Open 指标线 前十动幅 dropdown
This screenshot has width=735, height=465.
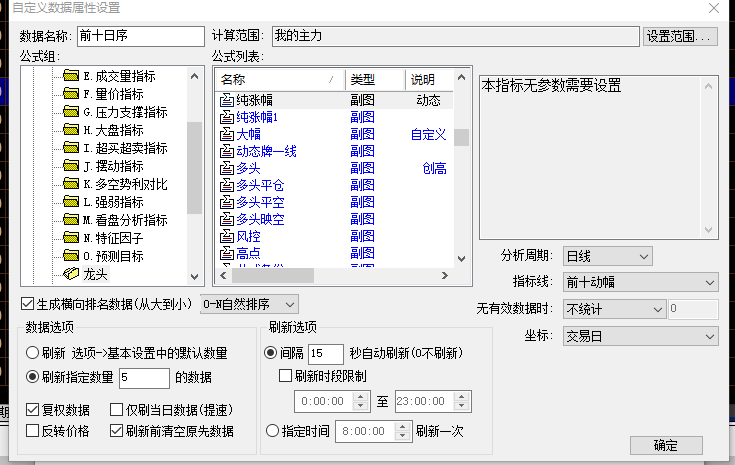point(640,282)
